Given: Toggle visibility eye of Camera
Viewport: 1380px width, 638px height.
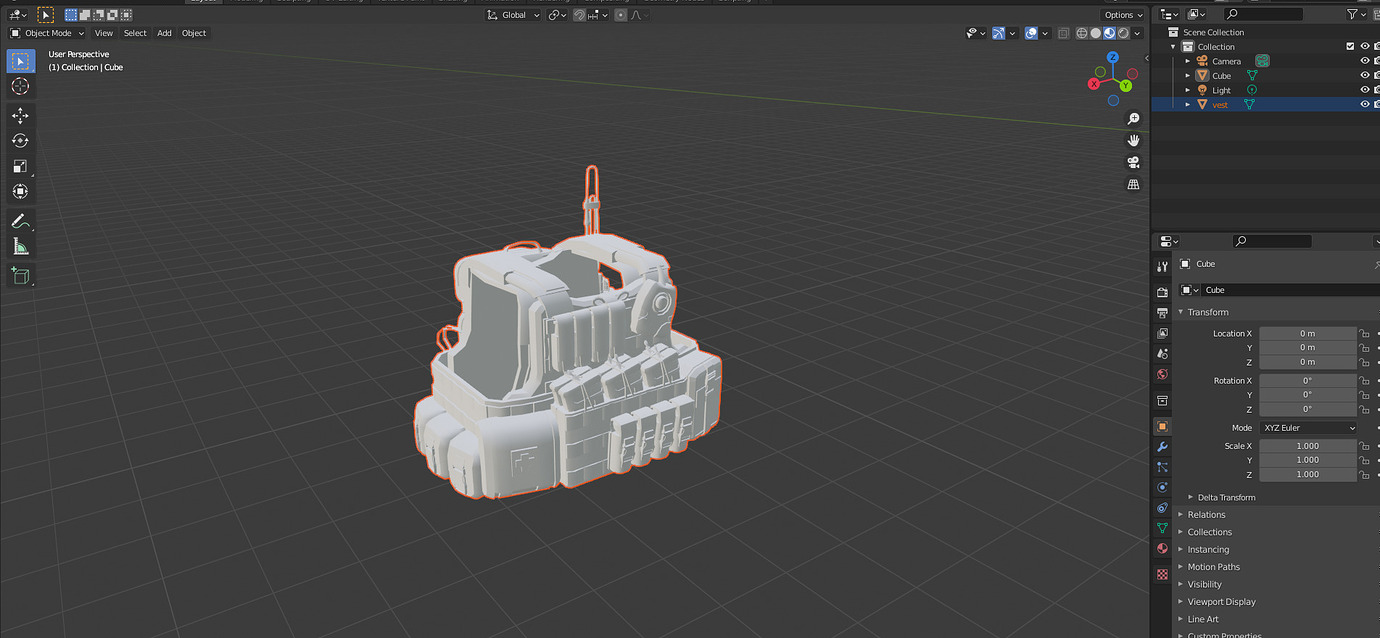Looking at the screenshot, I should click(1364, 61).
